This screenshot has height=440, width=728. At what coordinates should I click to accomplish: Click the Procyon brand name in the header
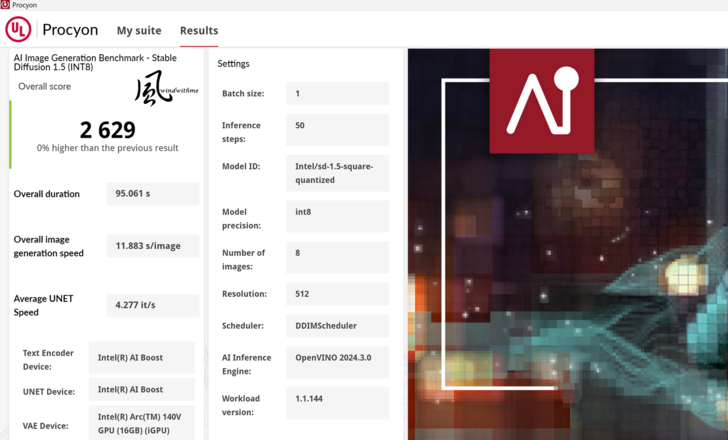(70, 30)
